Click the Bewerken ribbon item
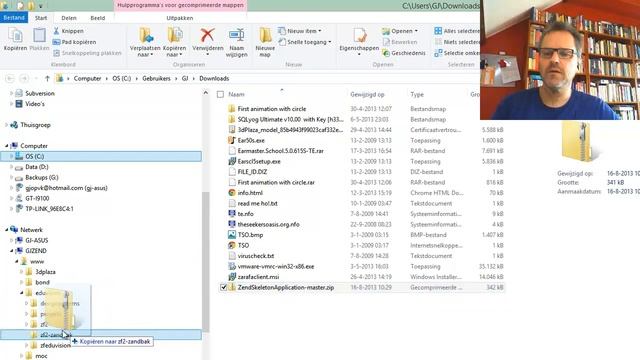Image resolution: width=640 pixels, height=360 pixels. click(x=400, y=42)
